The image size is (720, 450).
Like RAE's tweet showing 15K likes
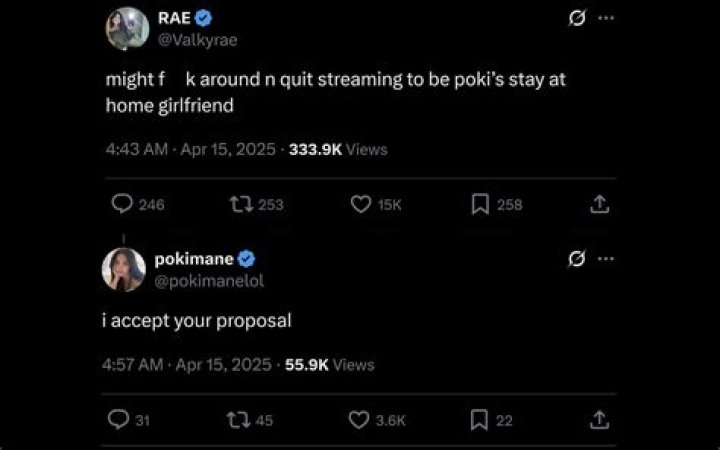point(360,204)
